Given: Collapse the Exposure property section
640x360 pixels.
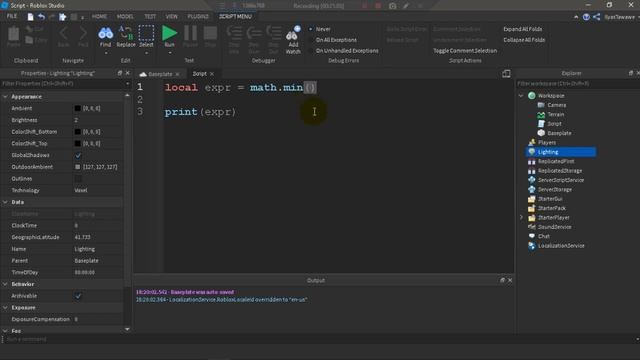Looking at the screenshot, I should pyautogui.click(x=5, y=308).
